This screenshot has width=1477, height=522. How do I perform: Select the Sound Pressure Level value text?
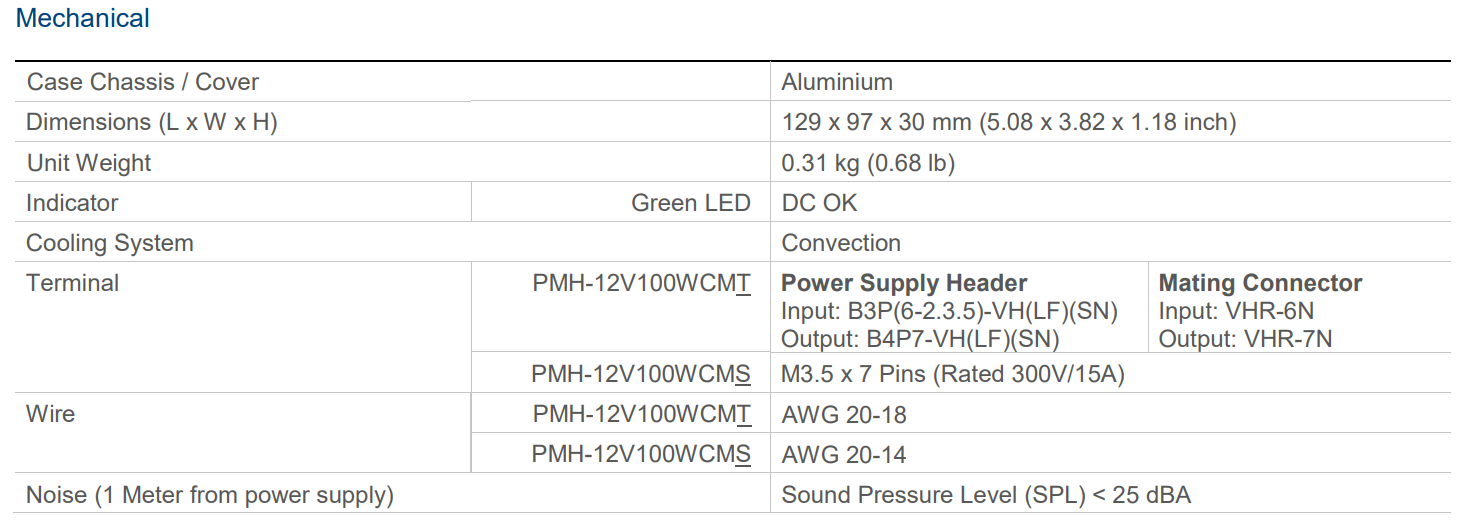986,495
